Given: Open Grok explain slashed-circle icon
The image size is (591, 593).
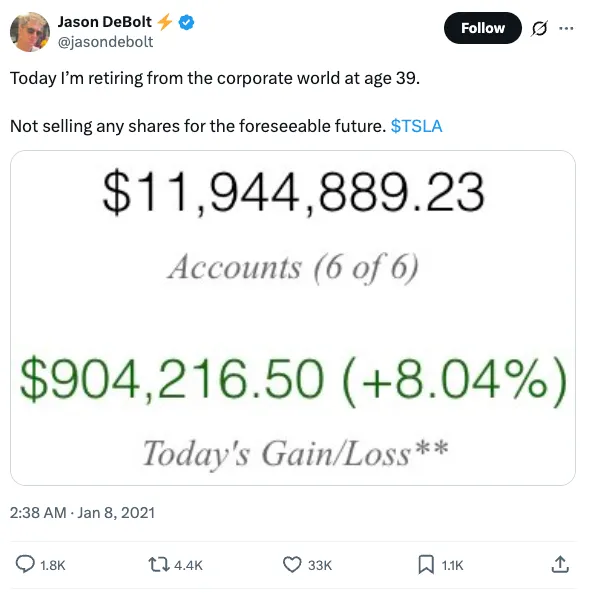Looking at the screenshot, I should click(x=539, y=28).
